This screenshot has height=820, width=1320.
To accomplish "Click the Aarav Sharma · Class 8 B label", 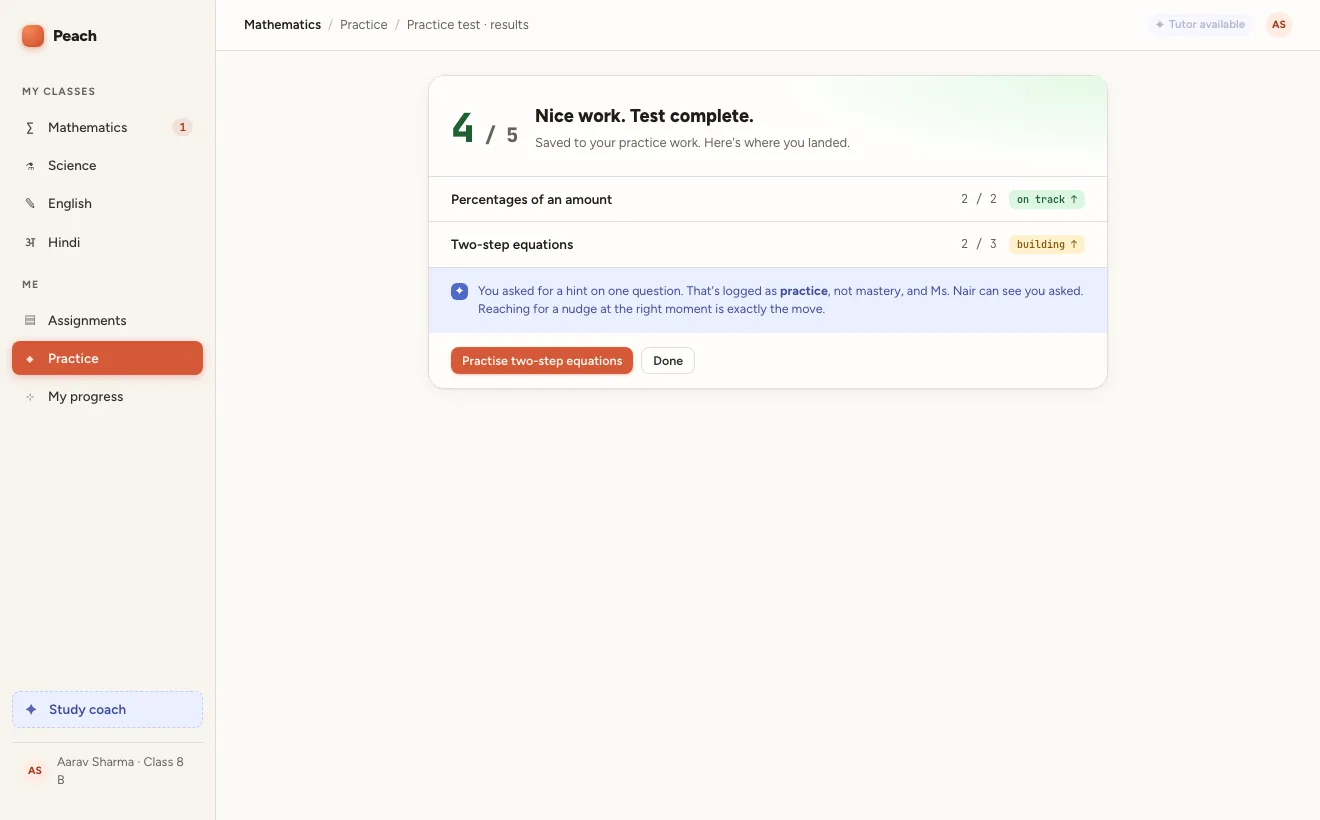I will [120, 771].
